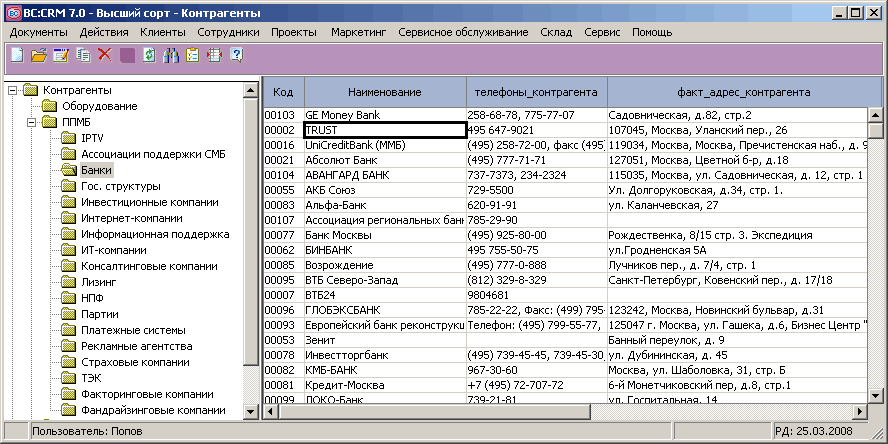Select the Альфа-Банк row name cell
This screenshot has width=888, height=444.
pos(385,206)
